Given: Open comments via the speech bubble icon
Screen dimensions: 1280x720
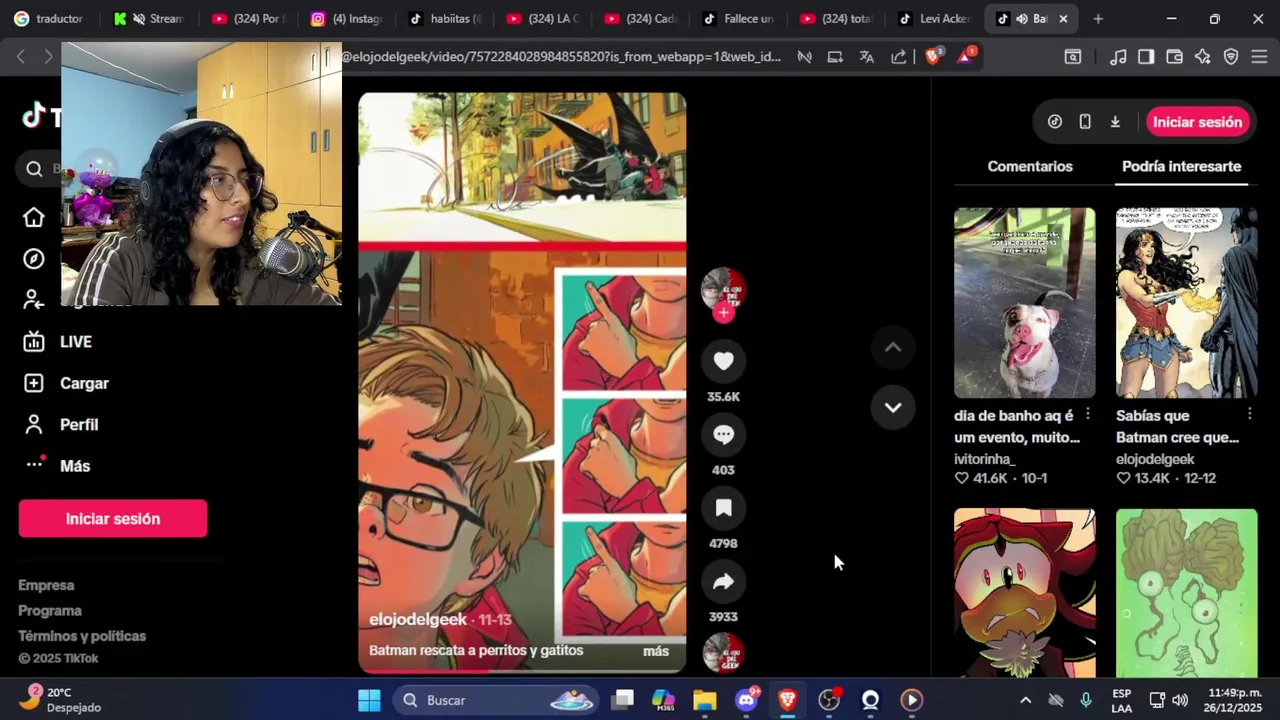Looking at the screenshot, I should [723, 434].
